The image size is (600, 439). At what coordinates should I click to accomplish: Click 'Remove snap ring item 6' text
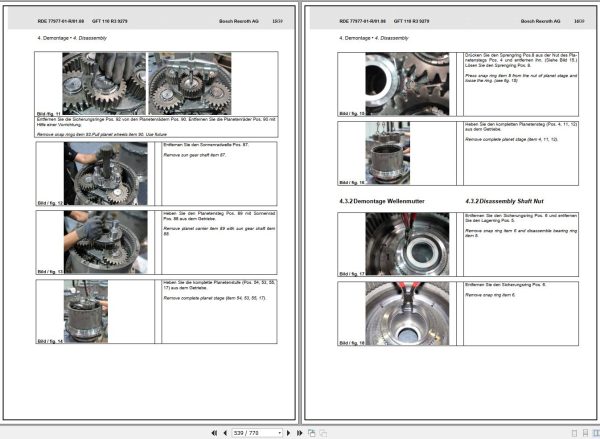pyautogui.click(x=490, y=295)
